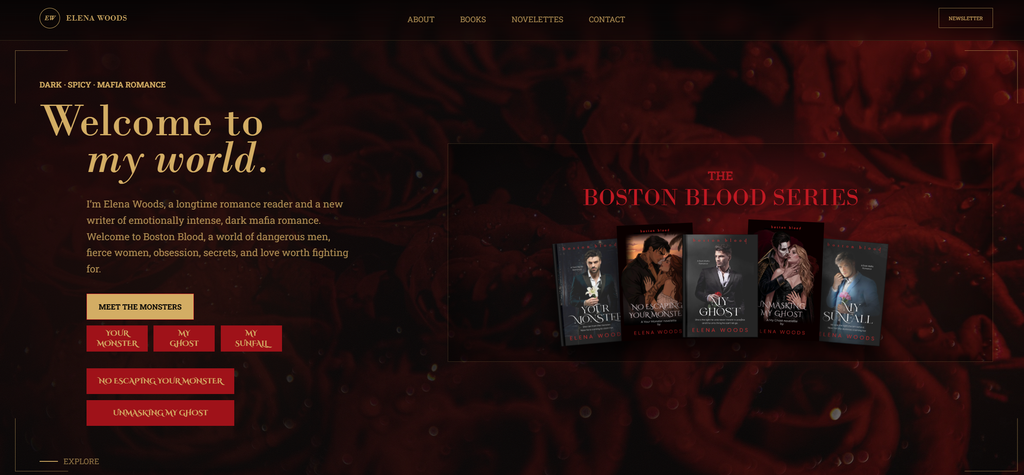Open the About page

coord(421,20)
